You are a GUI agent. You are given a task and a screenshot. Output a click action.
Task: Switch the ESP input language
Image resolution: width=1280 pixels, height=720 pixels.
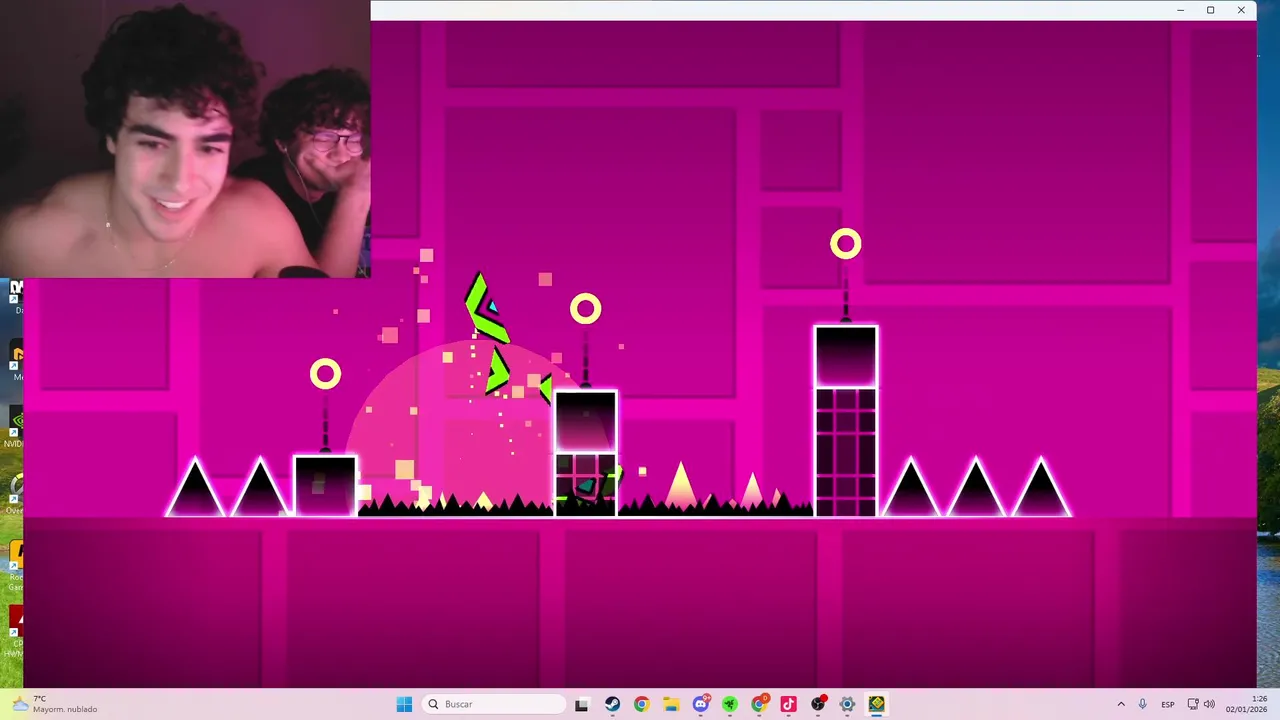(1168, 704)
